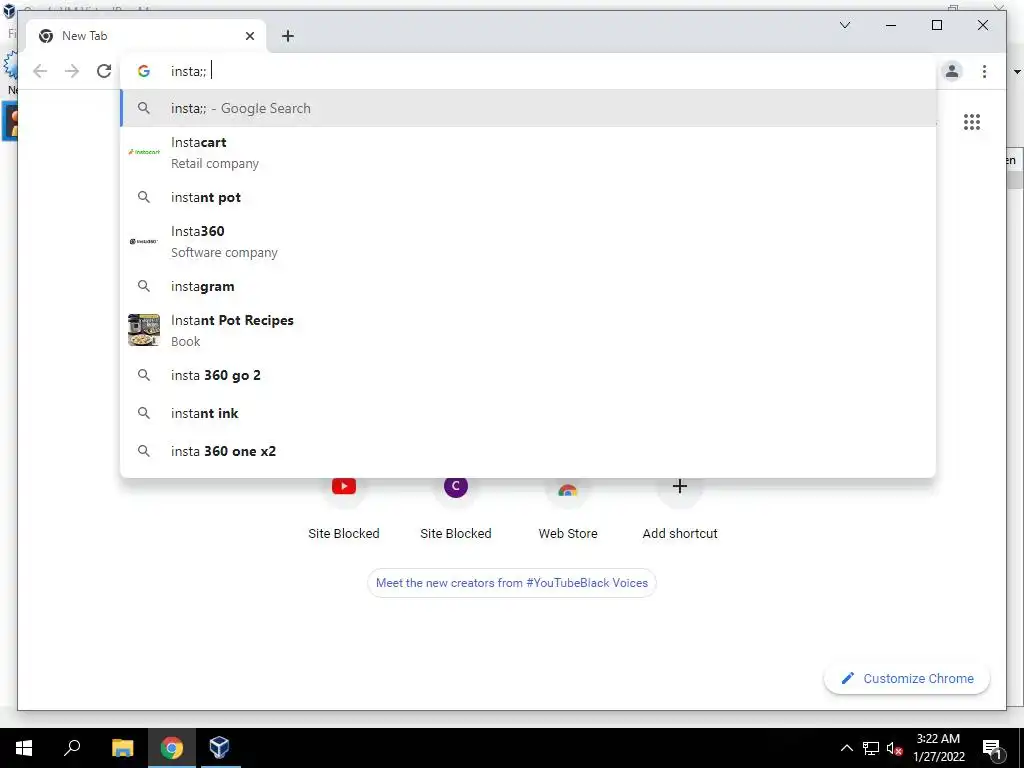Click the Insta360 logo icon
The height and width of the screenshot is (768, 1024).
click(144, 242)
